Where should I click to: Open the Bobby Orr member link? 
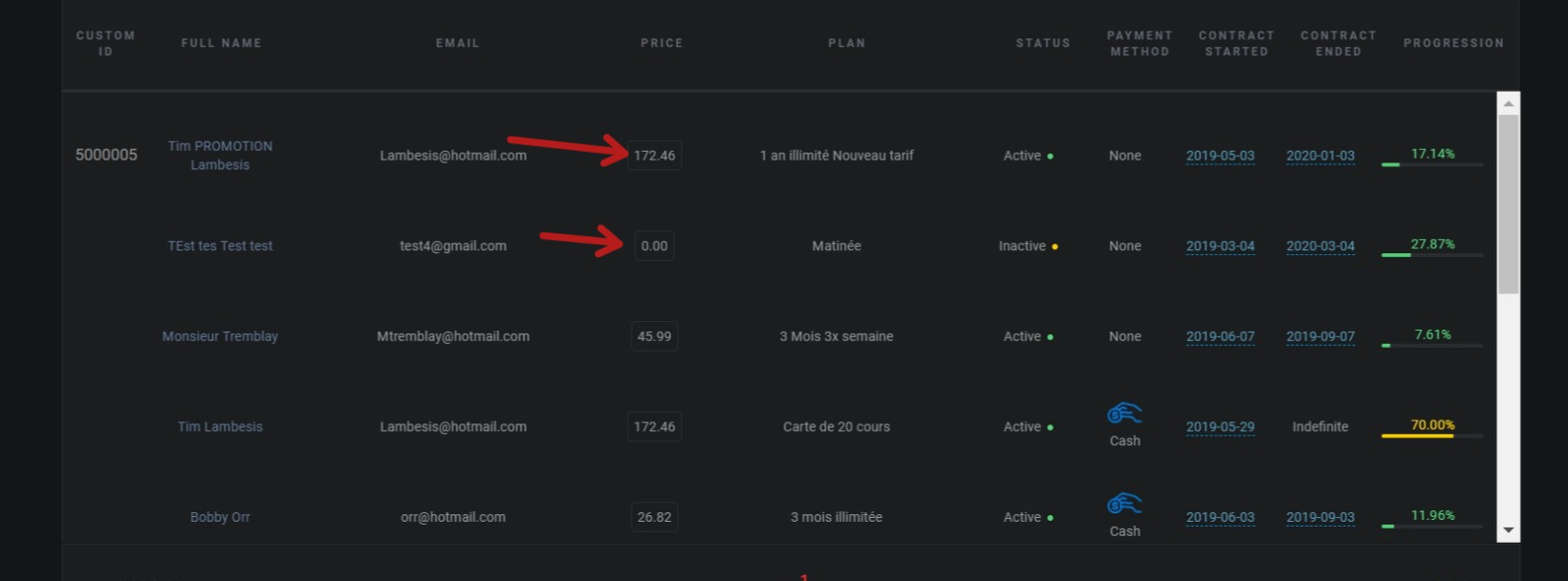220,517
